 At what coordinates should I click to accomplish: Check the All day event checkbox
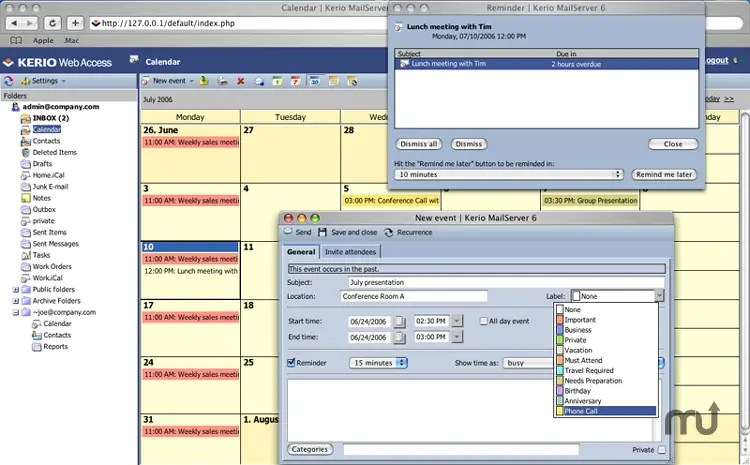click(x=484, y=321)
